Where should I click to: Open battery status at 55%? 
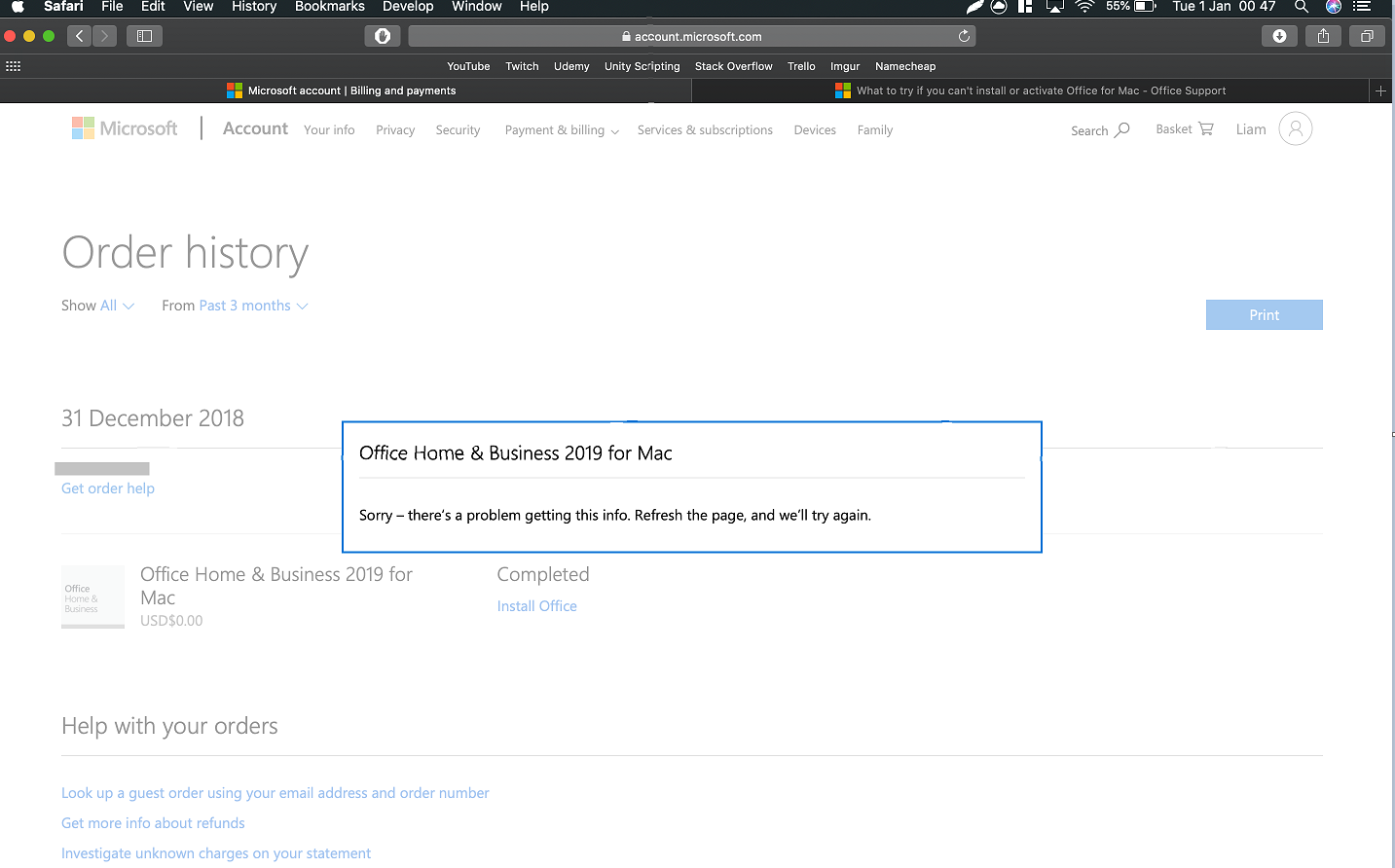[x=1130, y=7]
